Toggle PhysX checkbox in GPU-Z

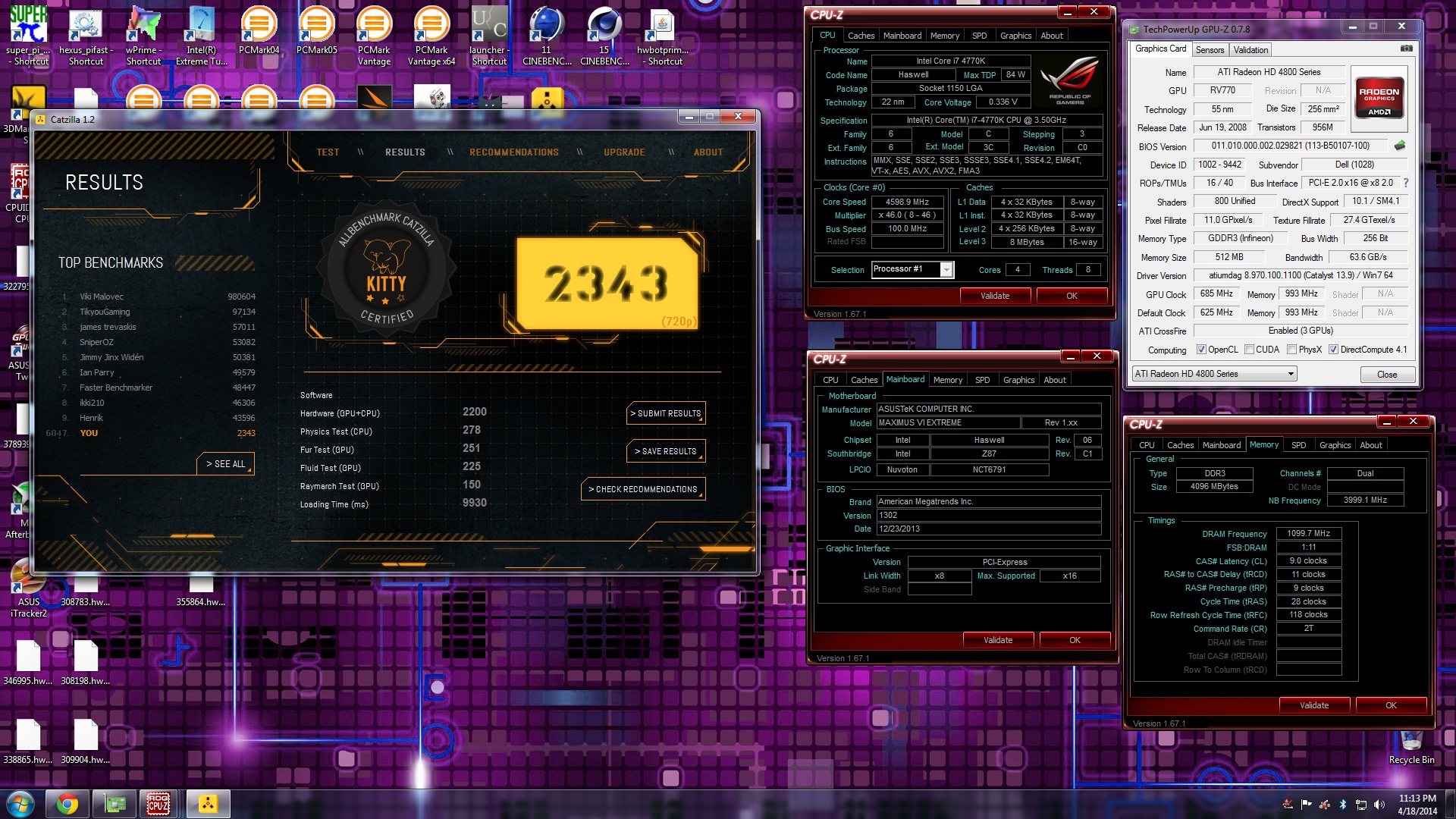[x=1291, y=350]
